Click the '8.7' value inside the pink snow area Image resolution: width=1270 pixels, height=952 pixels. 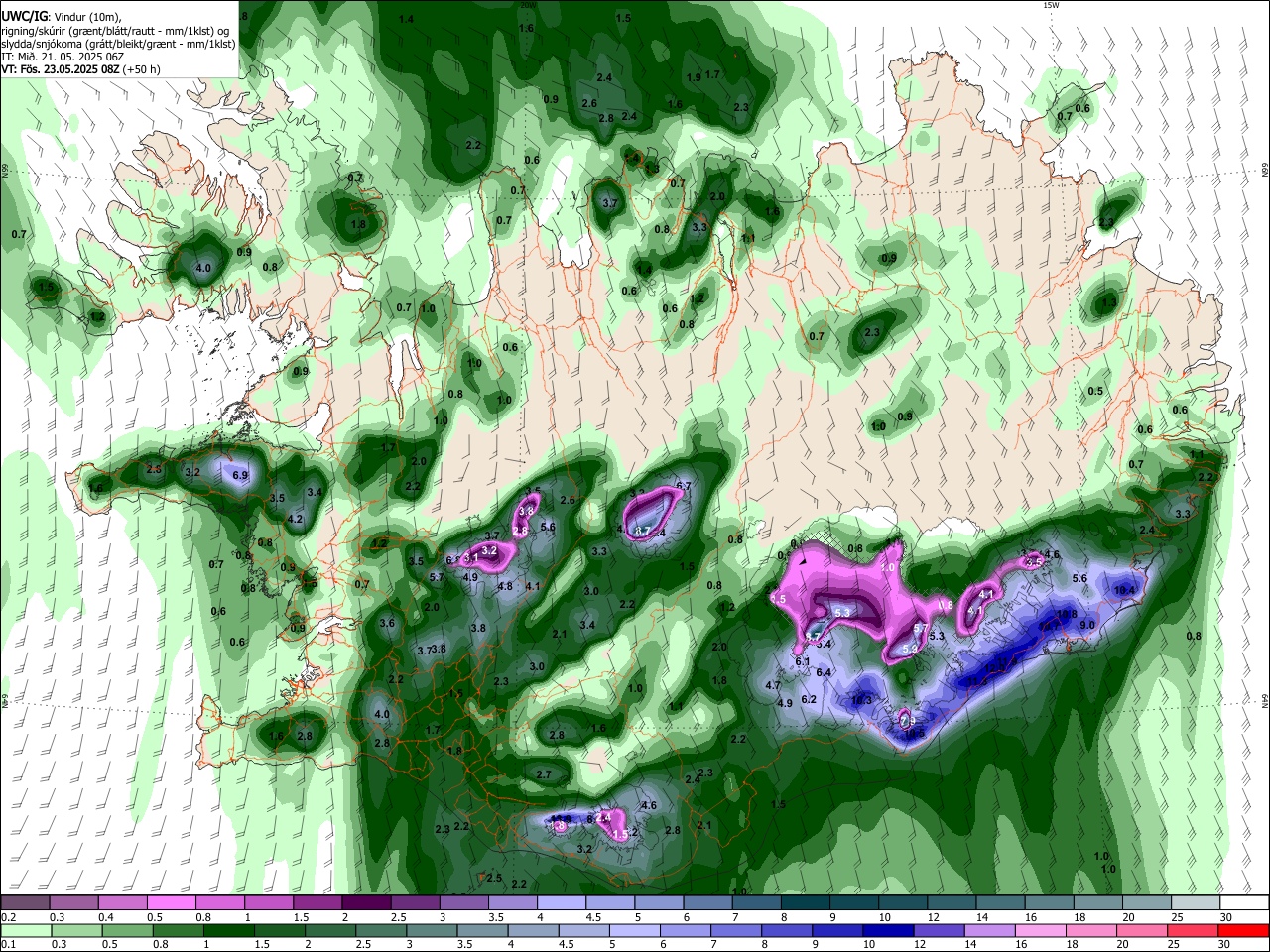pos(642,532)
